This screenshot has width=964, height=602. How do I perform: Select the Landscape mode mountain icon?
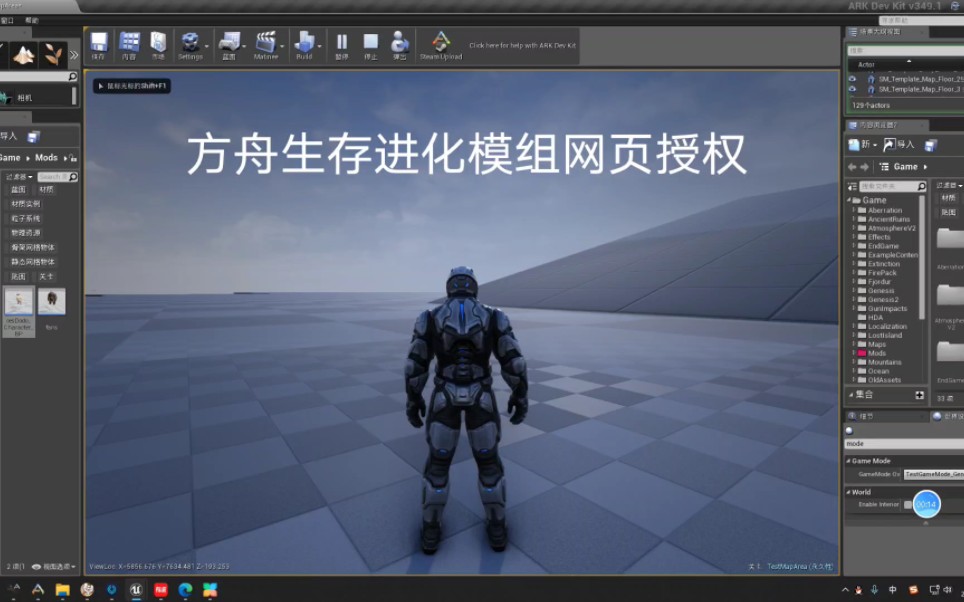(24, 55)
